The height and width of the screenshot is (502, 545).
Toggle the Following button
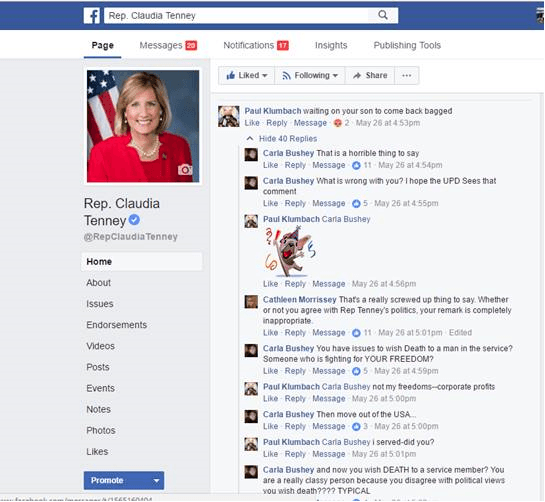coord(310,75)
